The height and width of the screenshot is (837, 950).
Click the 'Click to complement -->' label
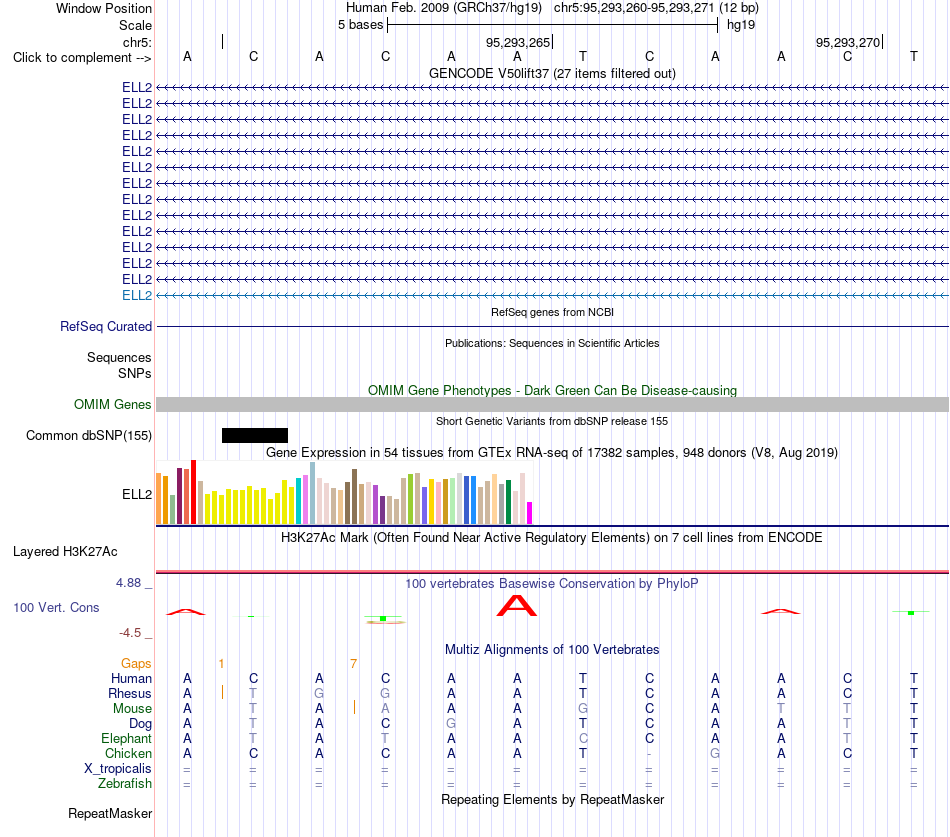coord(82,58)
